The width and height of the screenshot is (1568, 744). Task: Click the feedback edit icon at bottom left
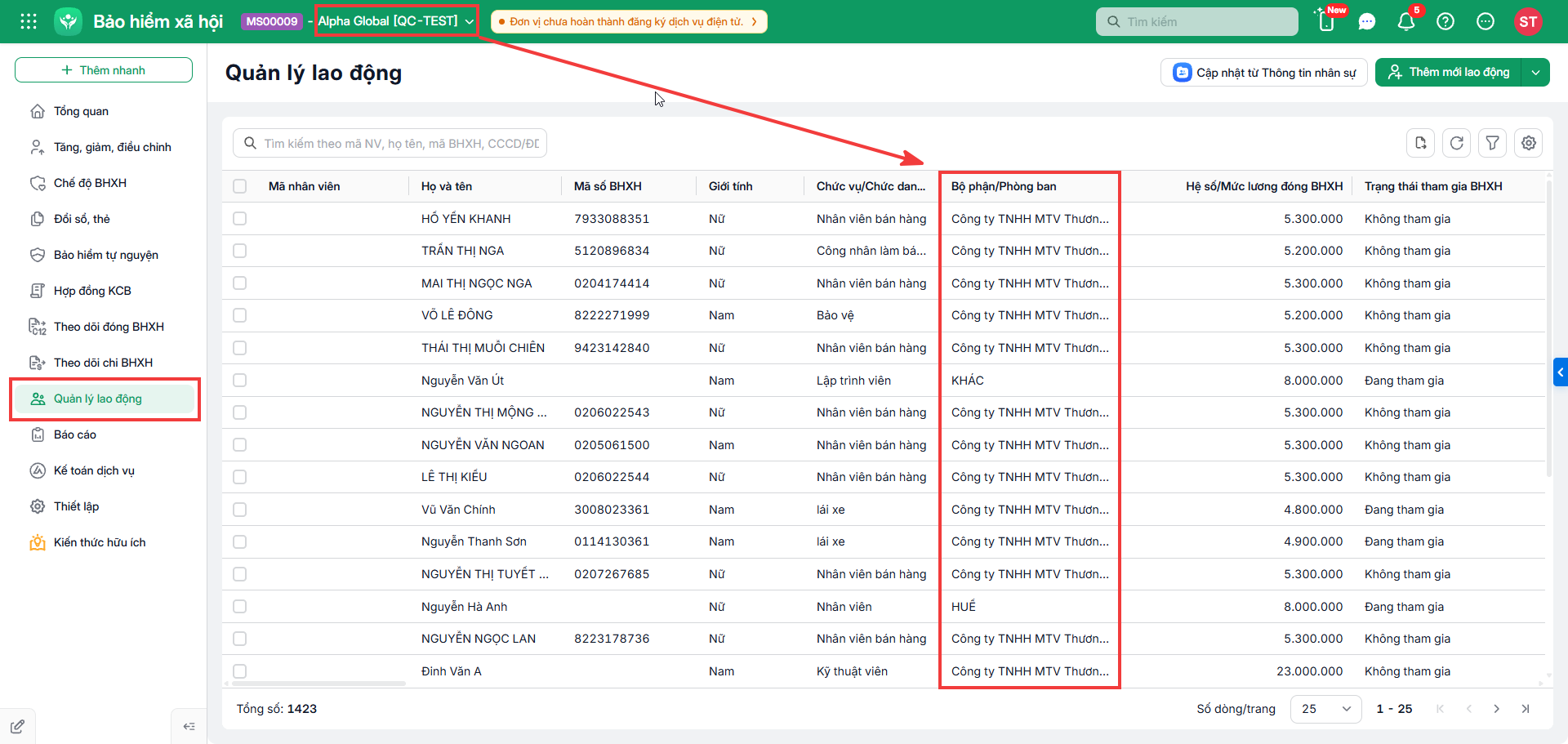pos(17,726)
